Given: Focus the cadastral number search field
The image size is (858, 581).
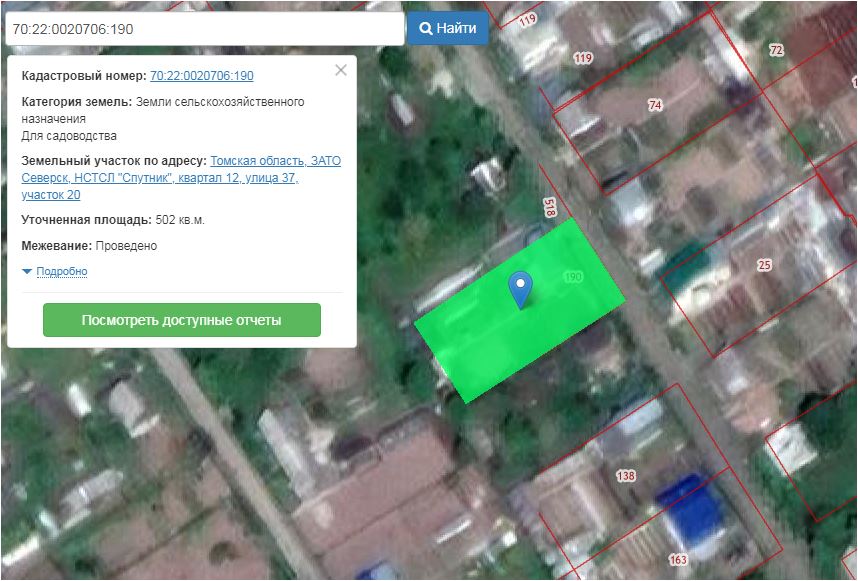Looking at the screenshot, I should pyautogui.click(x=203, y=29).
